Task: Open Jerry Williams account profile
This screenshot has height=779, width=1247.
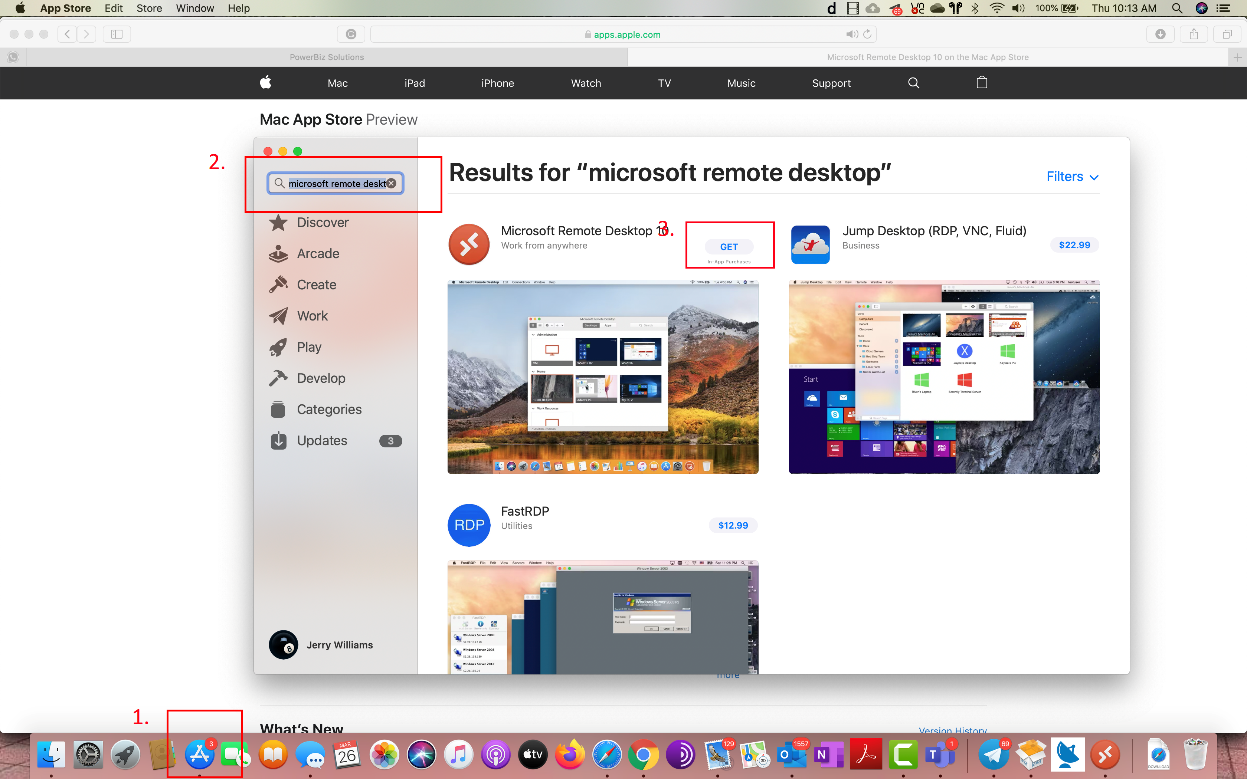Action: click(x=321, y=645)
